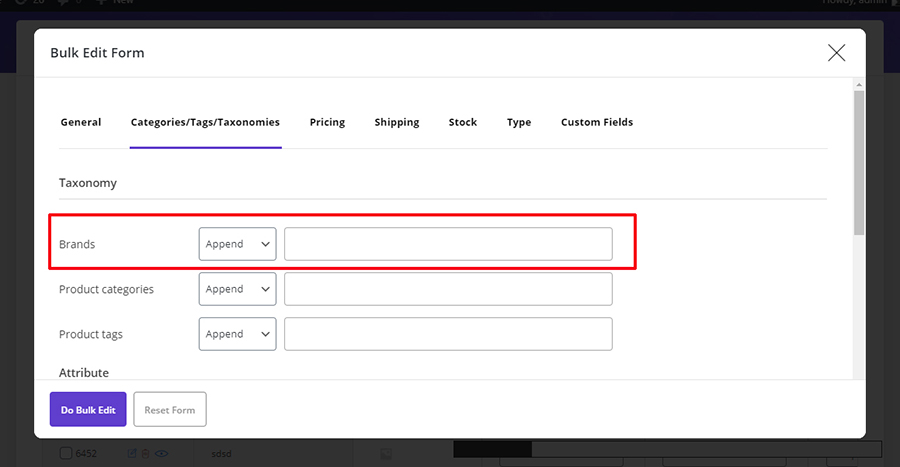Focus the Product tags text field
The width and height of the screenshot is (900, 467).
(x=448, y=334)
